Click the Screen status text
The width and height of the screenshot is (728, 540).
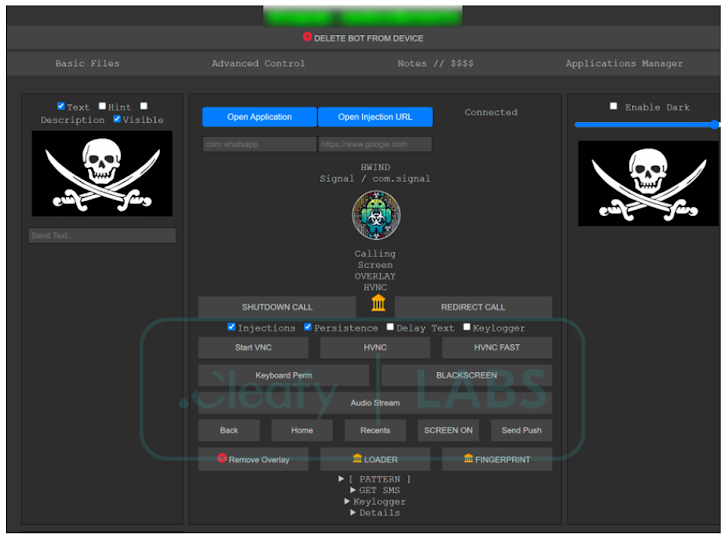375,265
